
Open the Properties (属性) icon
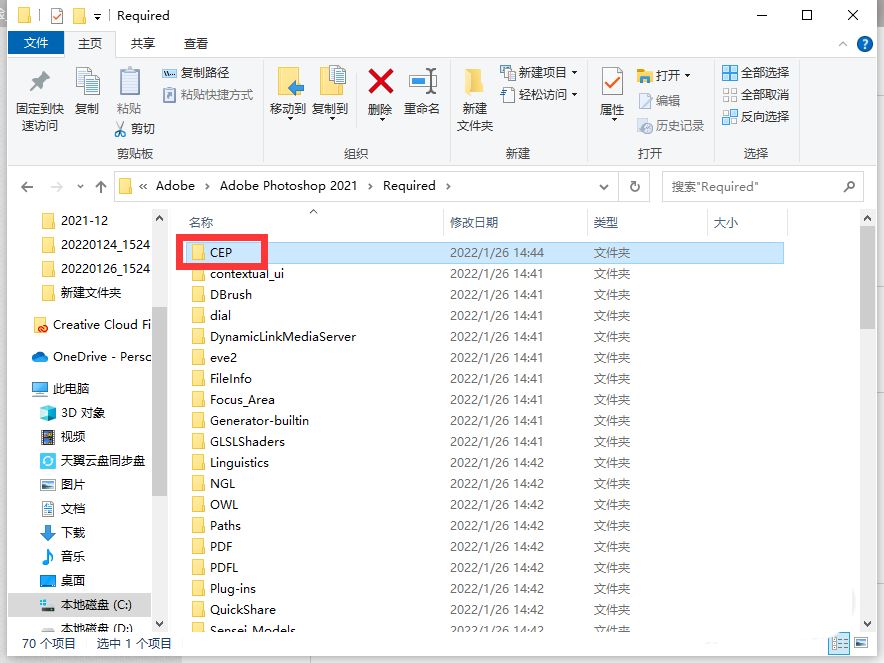612,82
